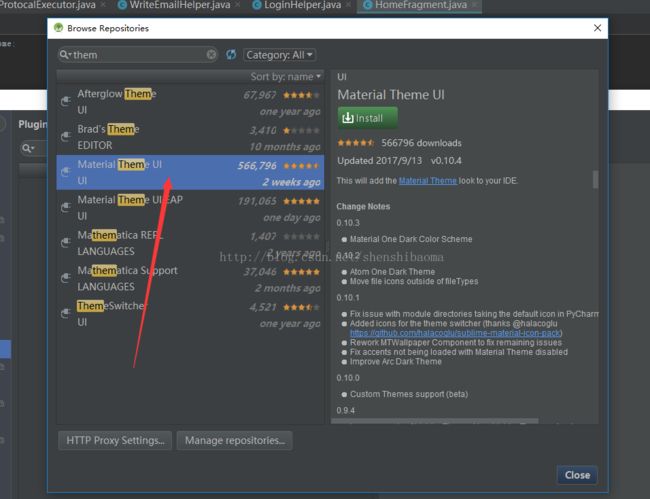Select the Brad's Theme plugin row

190,137
